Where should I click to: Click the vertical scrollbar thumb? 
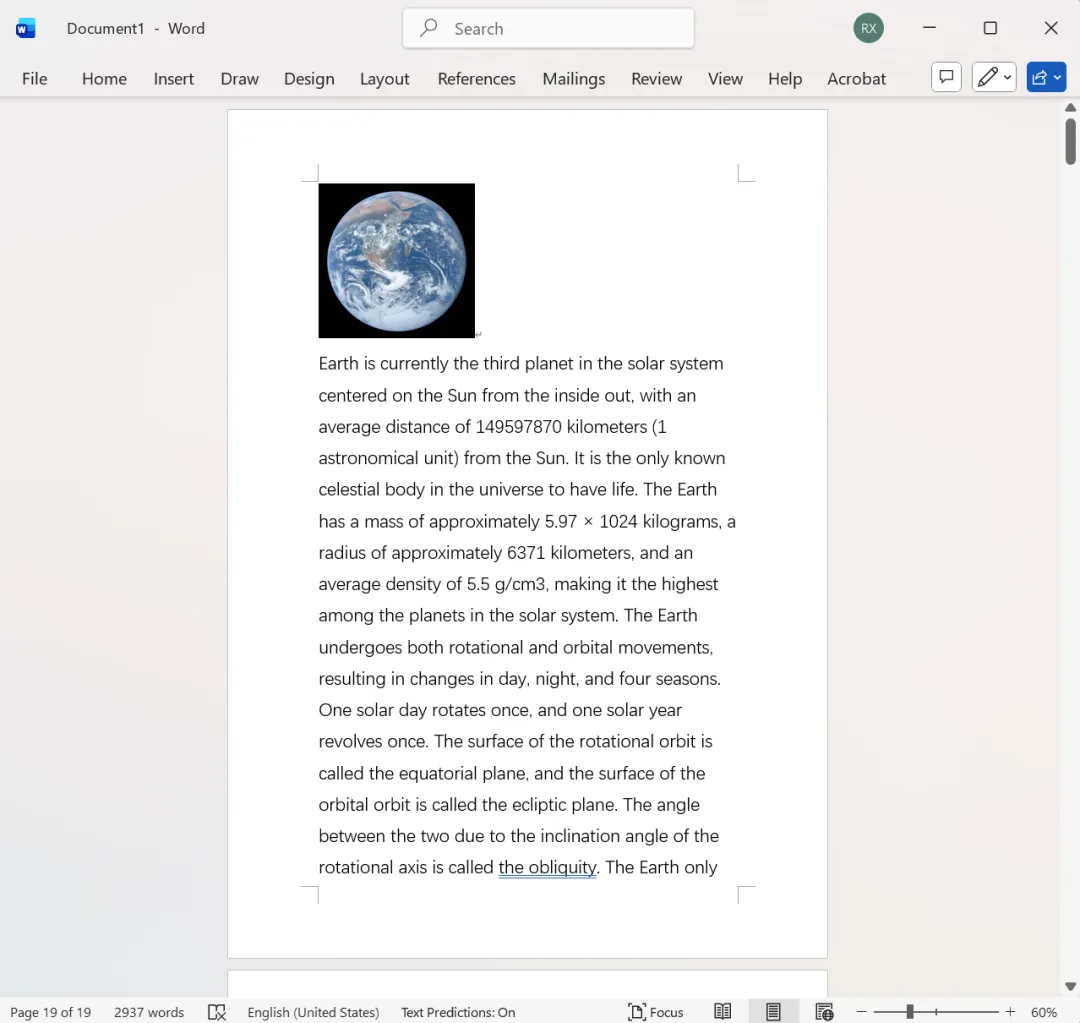(x=1070, y=141)
